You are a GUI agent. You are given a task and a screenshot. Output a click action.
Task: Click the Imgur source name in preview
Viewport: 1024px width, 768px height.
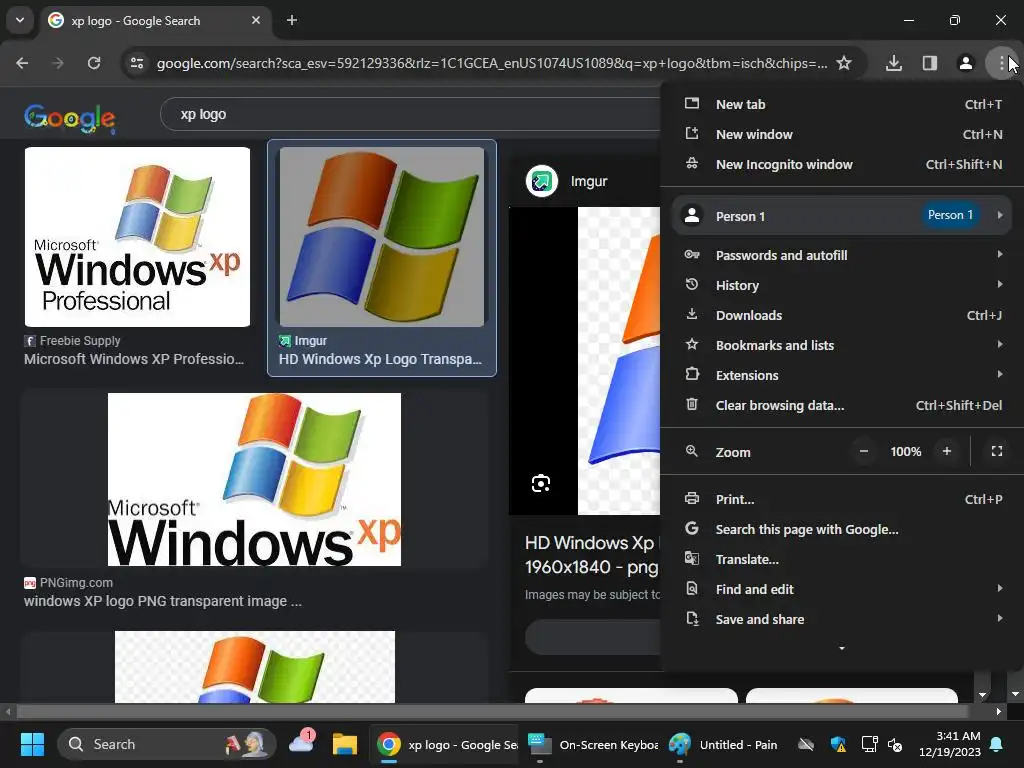(x=589, y=182)
